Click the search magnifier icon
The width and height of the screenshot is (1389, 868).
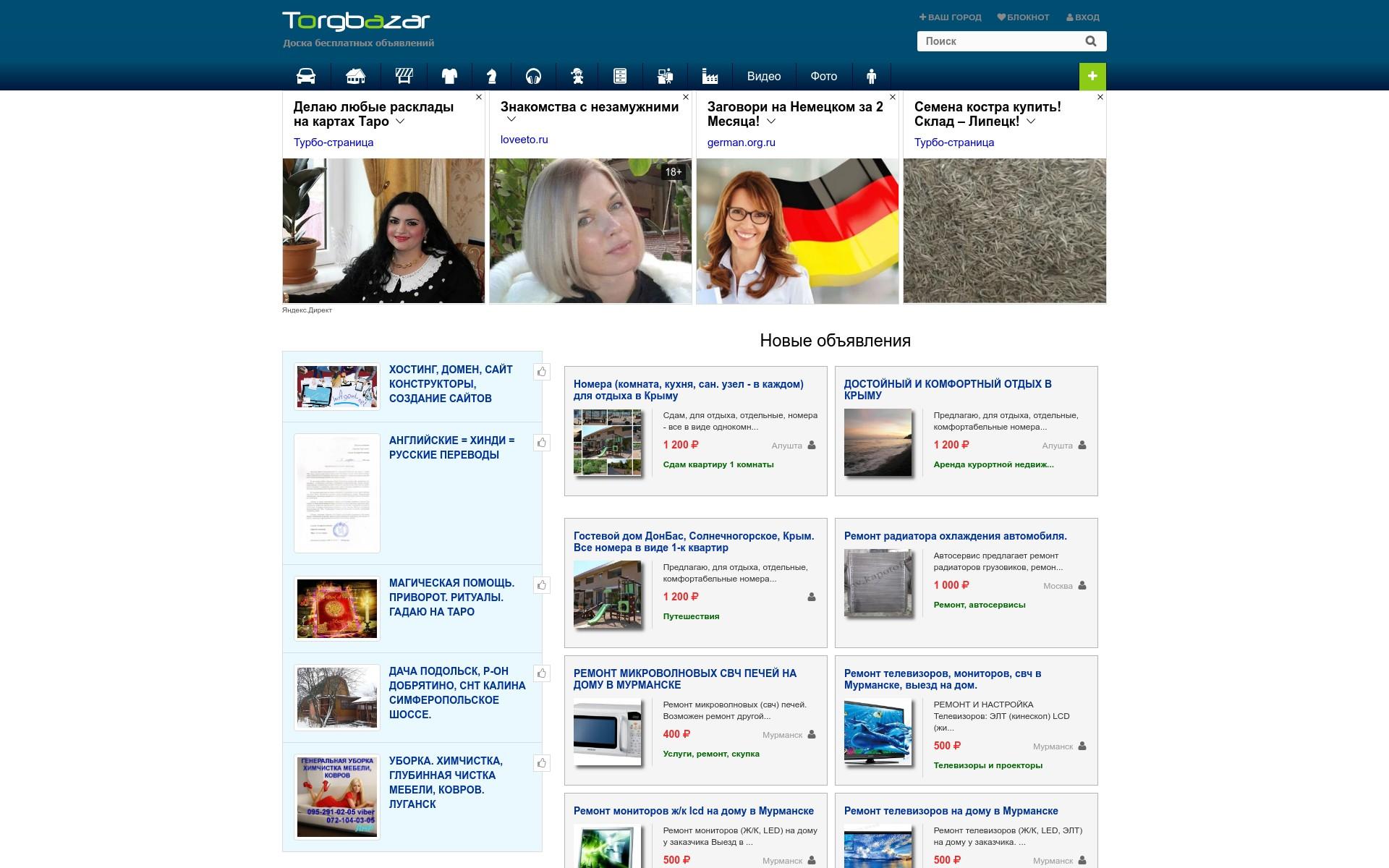pos(1091,41)
